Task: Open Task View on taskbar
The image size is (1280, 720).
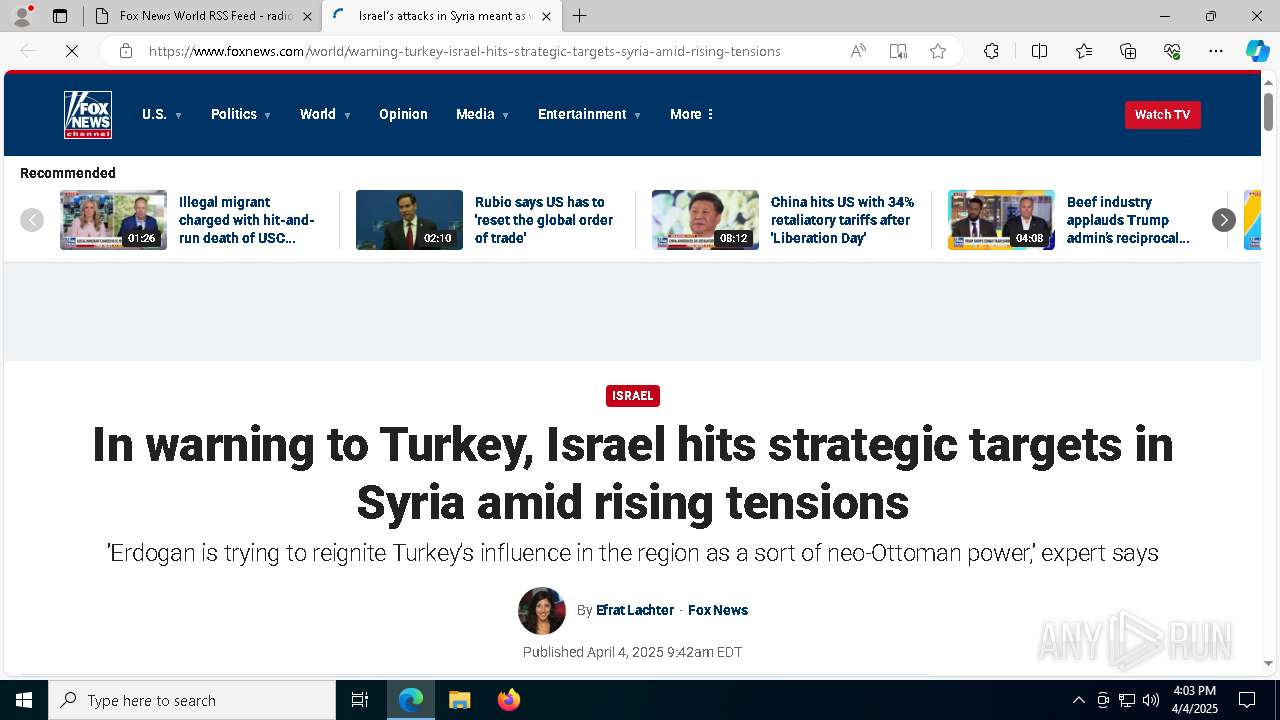Action: (x=360, y=700)
